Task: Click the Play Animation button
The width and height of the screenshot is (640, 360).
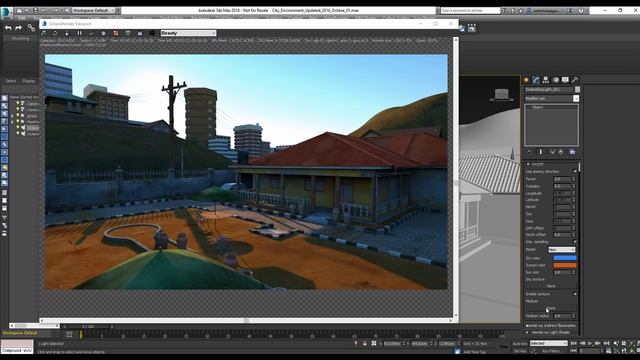Action: click(590, 344)
